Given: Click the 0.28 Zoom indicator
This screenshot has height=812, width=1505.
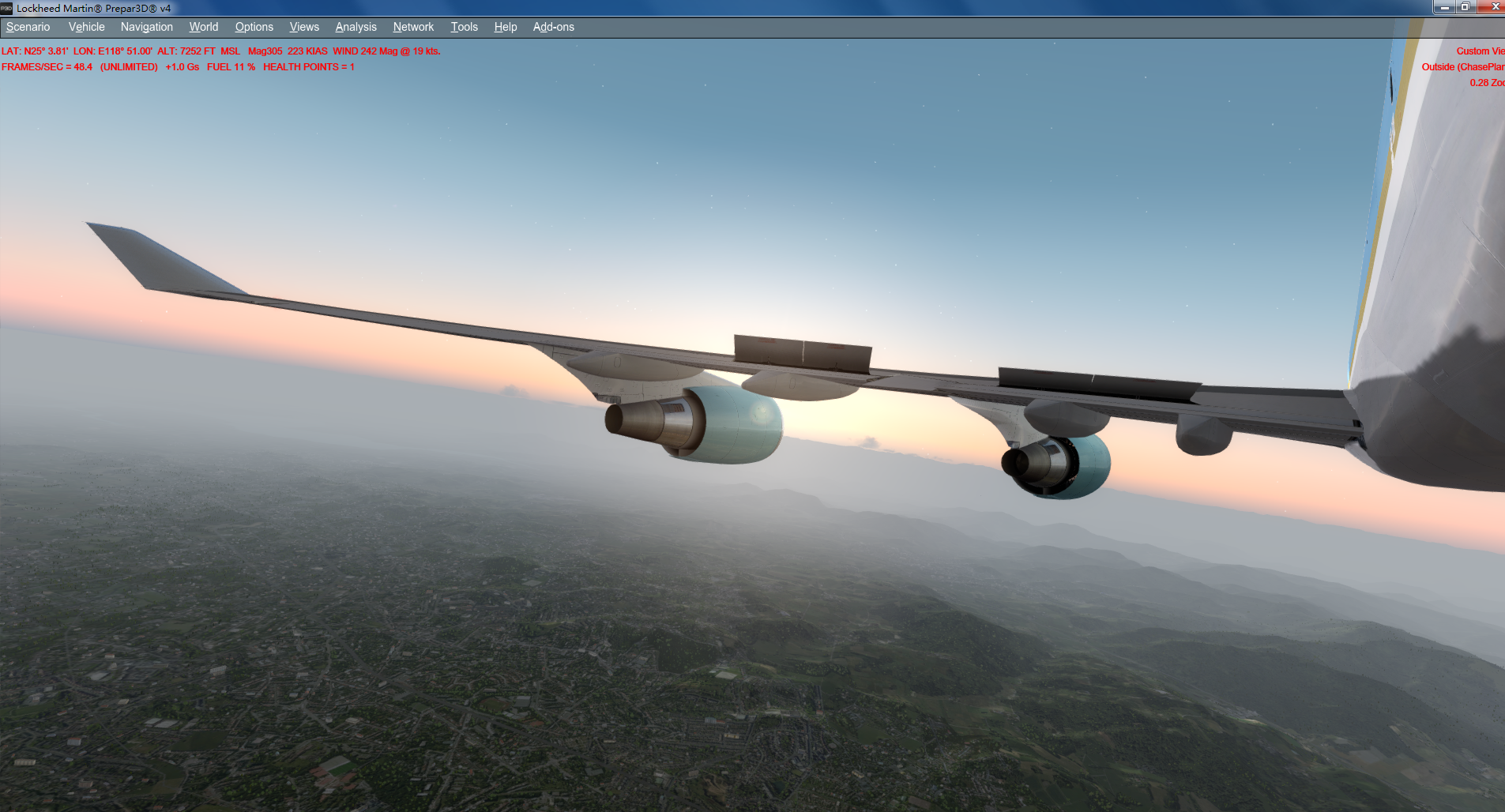Looking at the screenshot, I should (x=1488, y=83).
